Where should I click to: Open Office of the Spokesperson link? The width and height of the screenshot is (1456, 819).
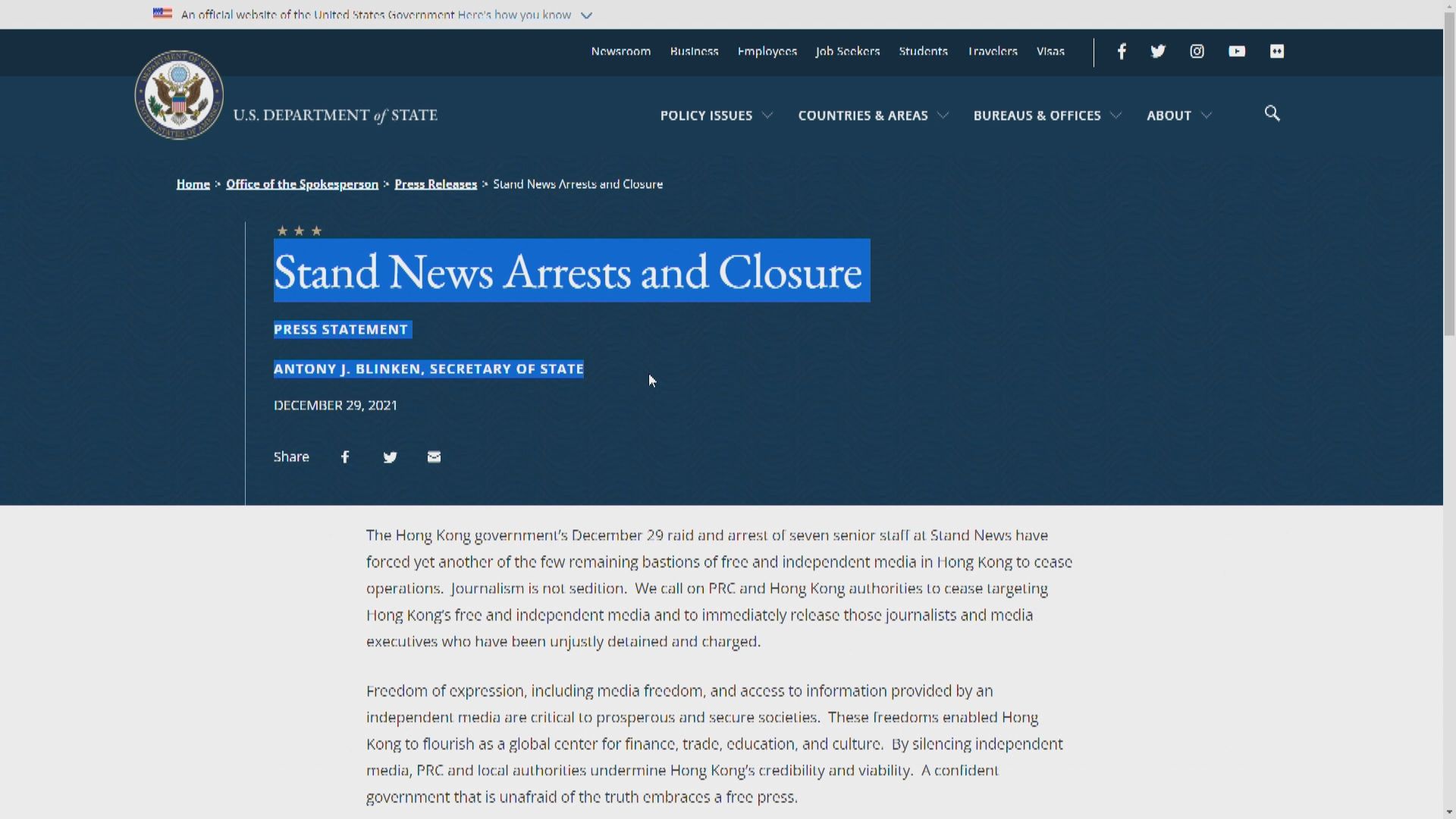click(x=302, y=184)
